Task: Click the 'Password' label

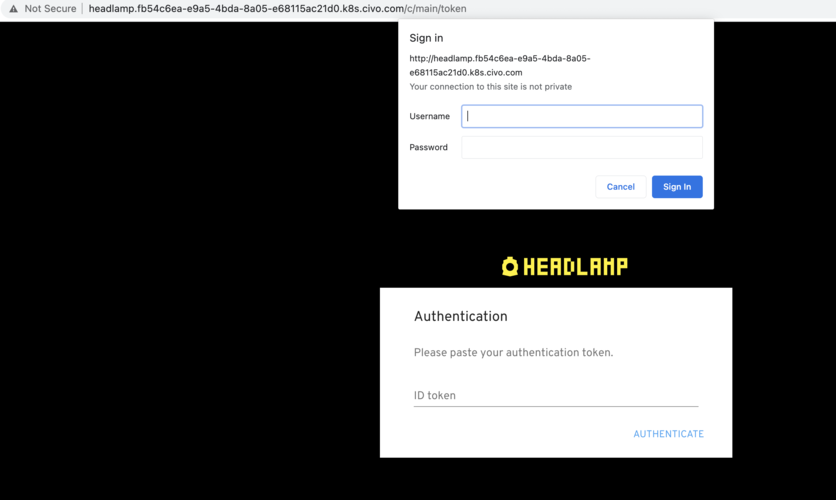Action: [428, 147]
